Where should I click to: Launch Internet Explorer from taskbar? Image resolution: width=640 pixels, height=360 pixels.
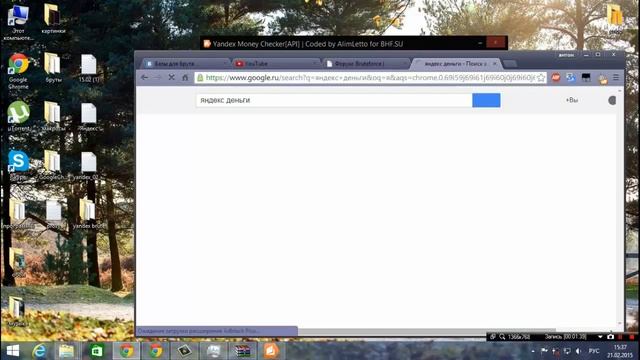40,351
